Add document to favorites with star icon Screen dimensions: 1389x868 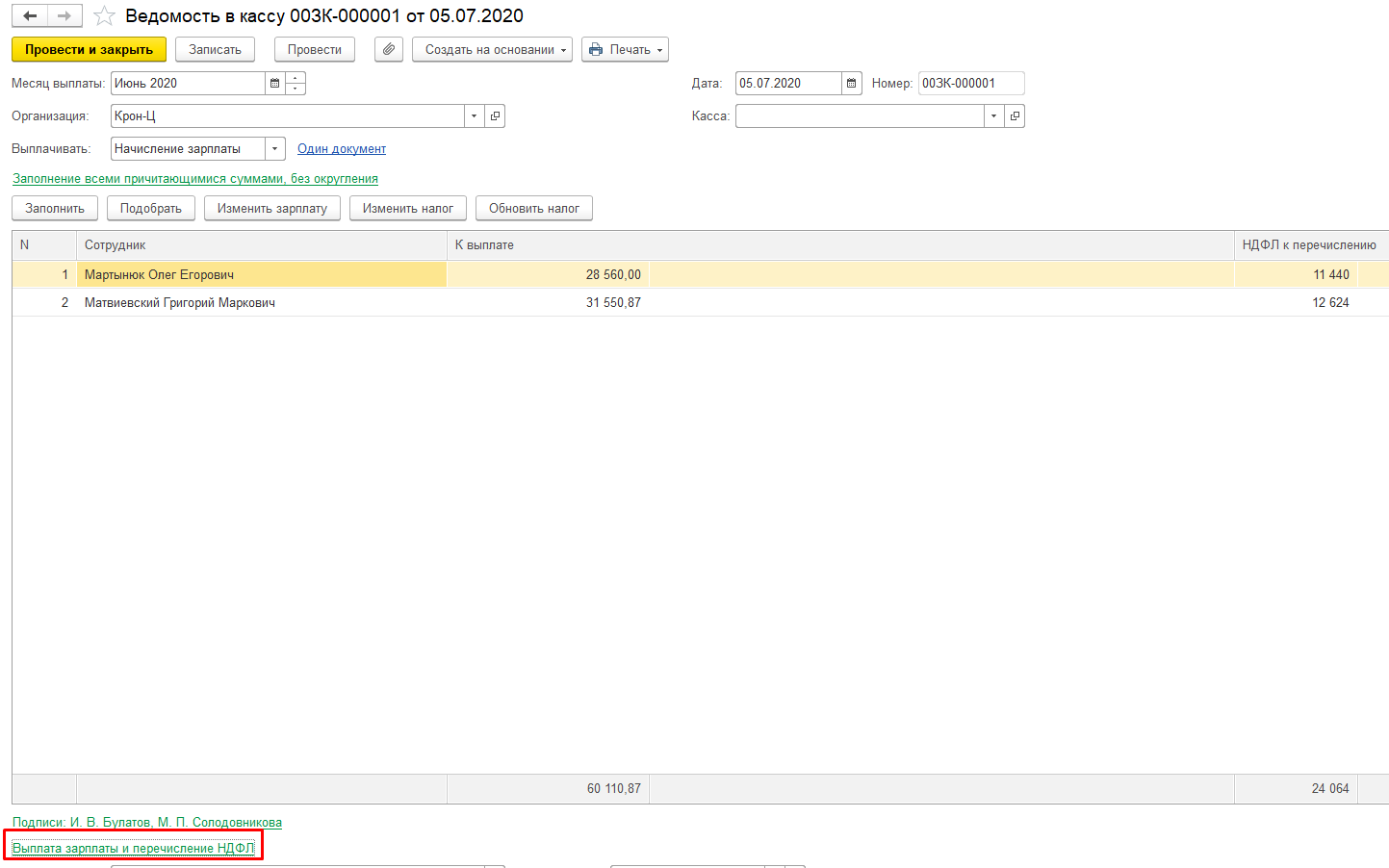click(x=104, y=16)
